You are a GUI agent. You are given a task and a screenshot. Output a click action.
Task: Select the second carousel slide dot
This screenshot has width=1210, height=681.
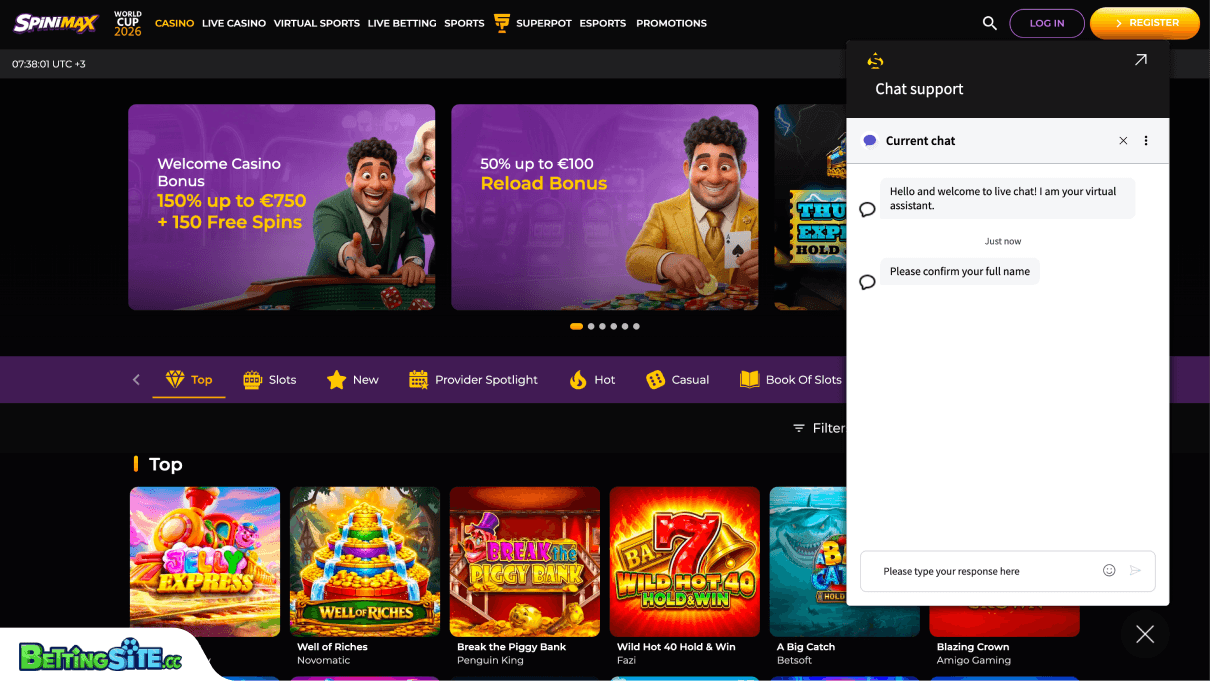coord(591,326)
